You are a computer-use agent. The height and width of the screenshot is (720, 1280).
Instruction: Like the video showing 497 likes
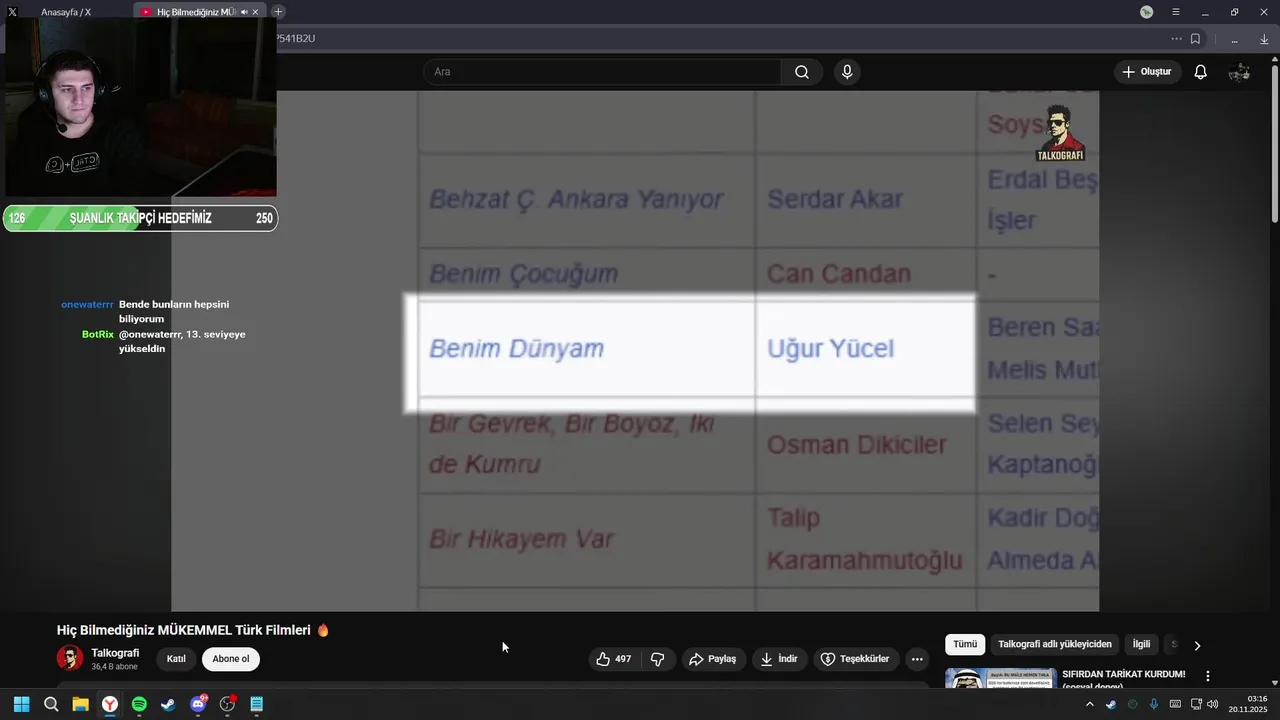pos(613,659)
